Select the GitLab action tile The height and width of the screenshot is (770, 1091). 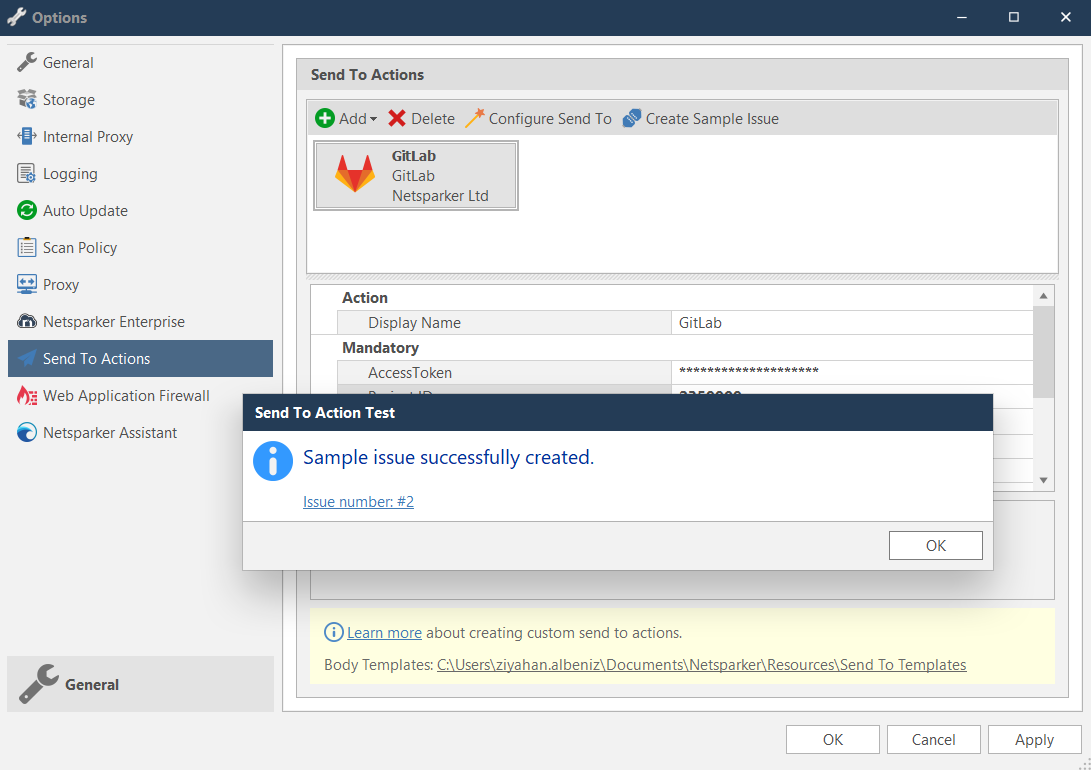[x=415, y=175]
